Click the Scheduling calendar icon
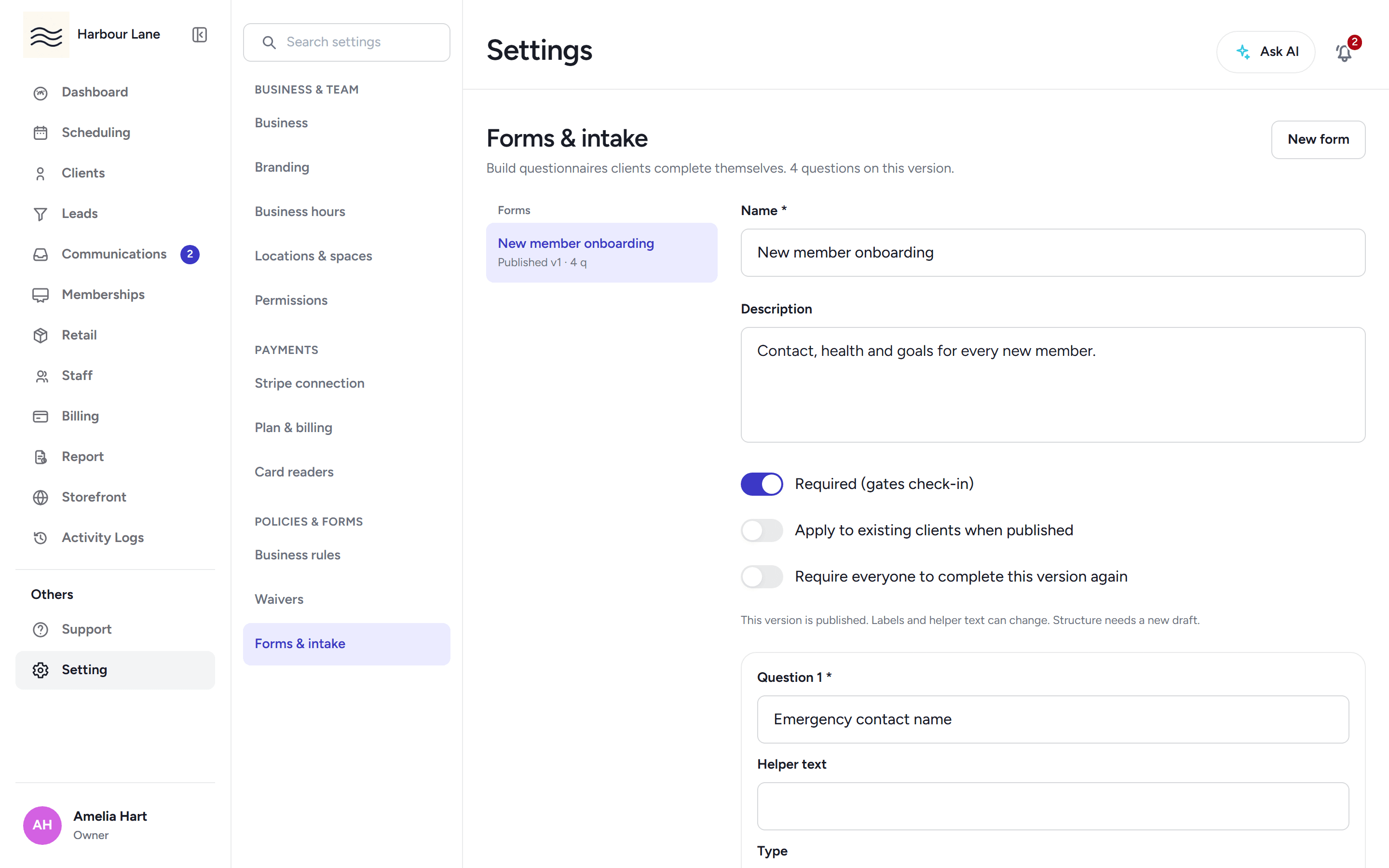Image resolution: width=1389 pixels, height=868 pixels. pyautogui.click(x=40, y=133)
